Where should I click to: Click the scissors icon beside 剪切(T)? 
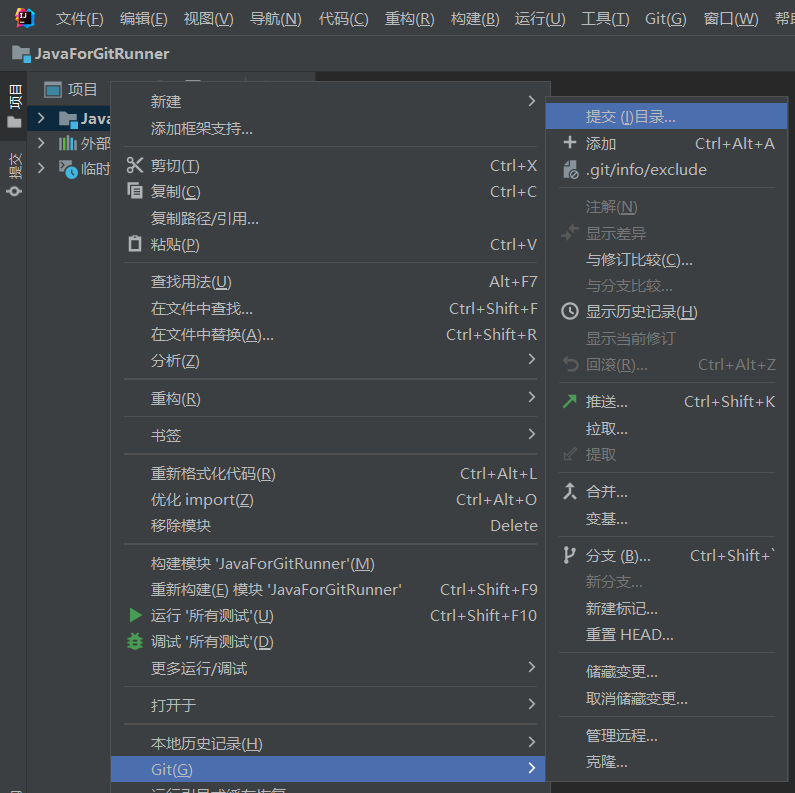coord(134,165)
